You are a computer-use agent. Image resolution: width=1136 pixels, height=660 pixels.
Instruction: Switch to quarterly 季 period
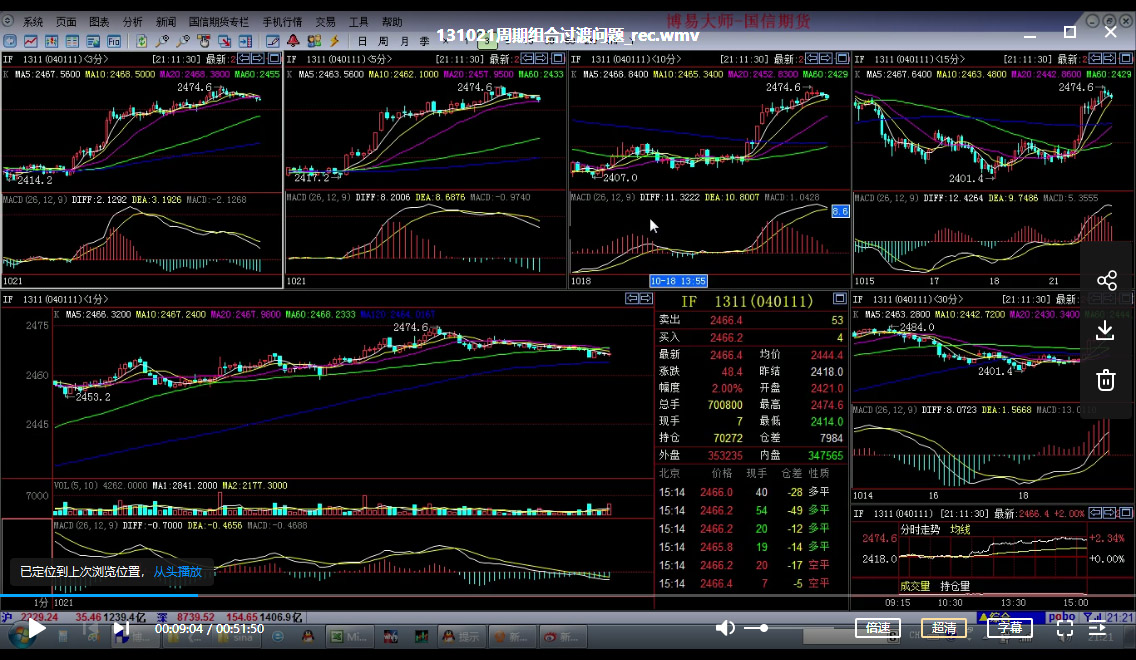425,41
